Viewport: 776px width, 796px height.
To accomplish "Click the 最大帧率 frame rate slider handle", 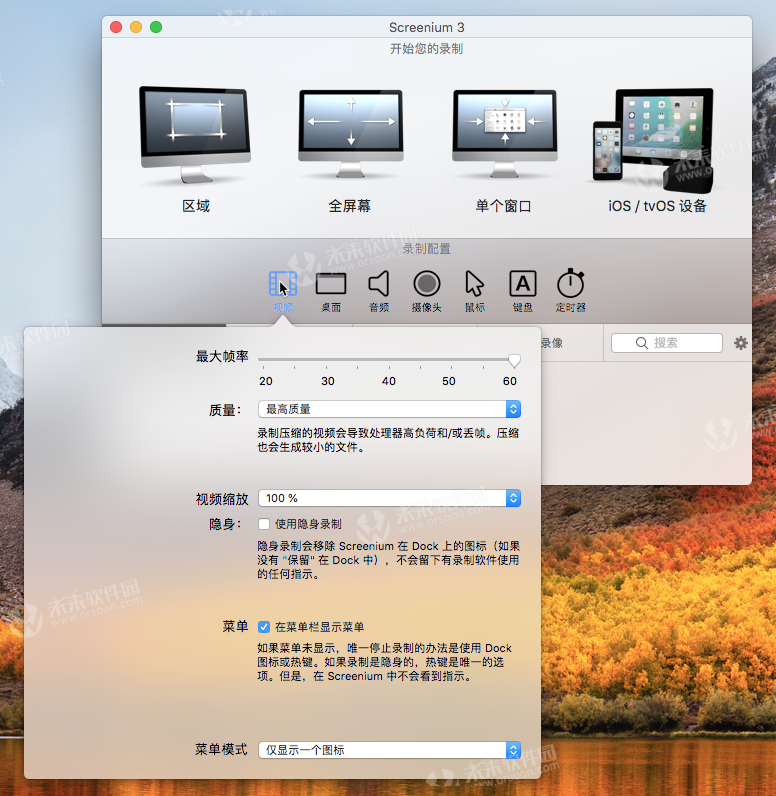I will coord(514,360).
